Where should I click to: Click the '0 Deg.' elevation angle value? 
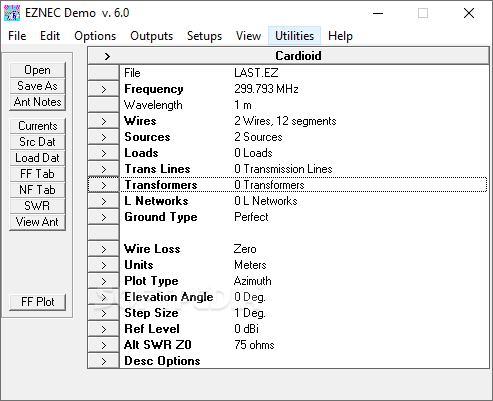point(250,297)
